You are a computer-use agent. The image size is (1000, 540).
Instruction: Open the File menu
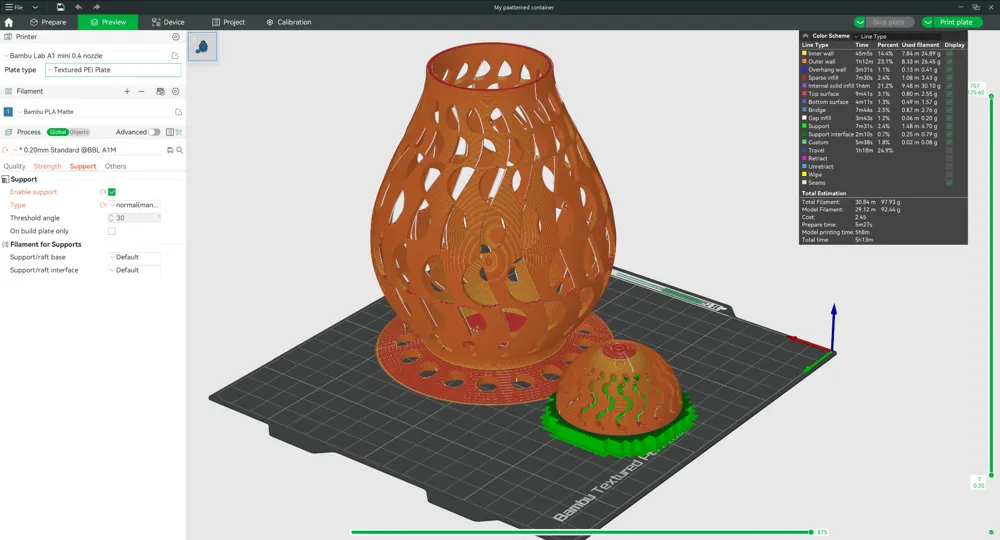[14, 7]
